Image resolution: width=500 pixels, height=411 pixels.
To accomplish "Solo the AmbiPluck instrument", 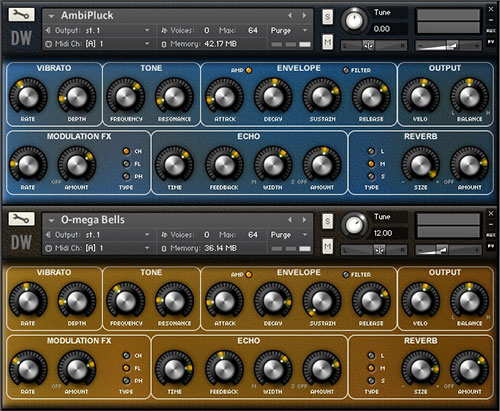I will (327, 17).
